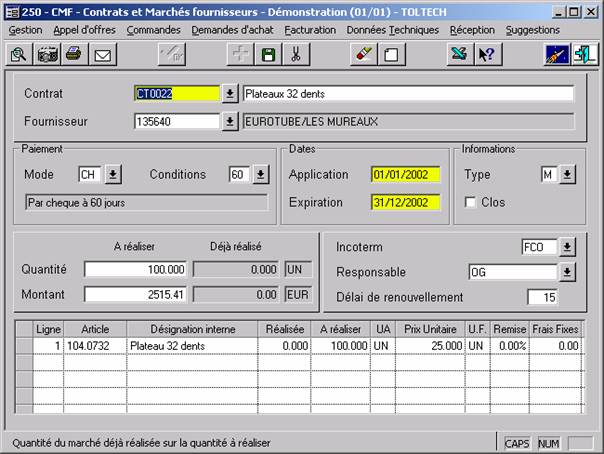The height and width of the screenshot is (454, 604).
Task: Open the Responsable dropdown arrow
Action: click(567, 272)
